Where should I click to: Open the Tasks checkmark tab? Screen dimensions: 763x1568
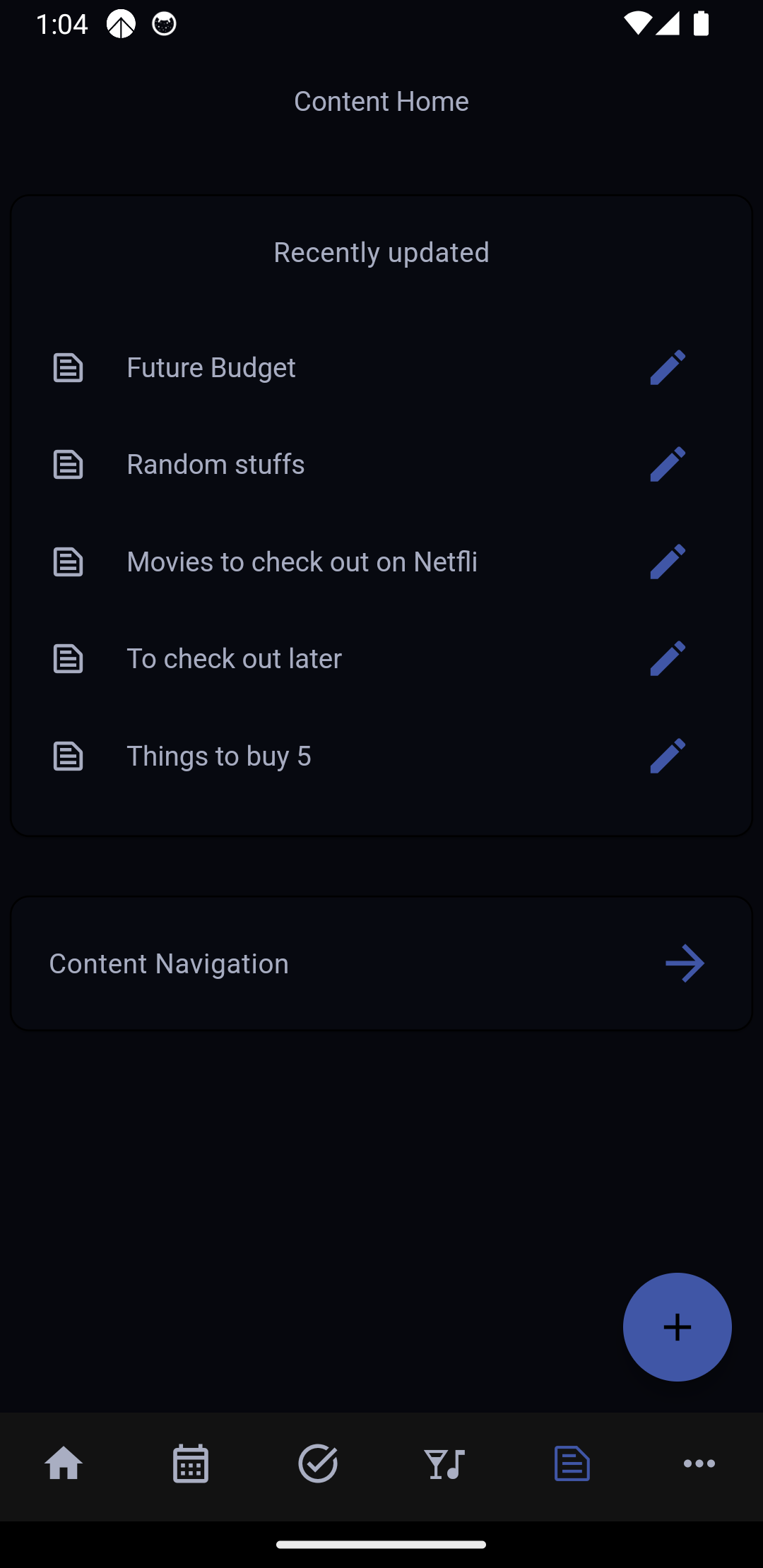[x=318, y=1463]
